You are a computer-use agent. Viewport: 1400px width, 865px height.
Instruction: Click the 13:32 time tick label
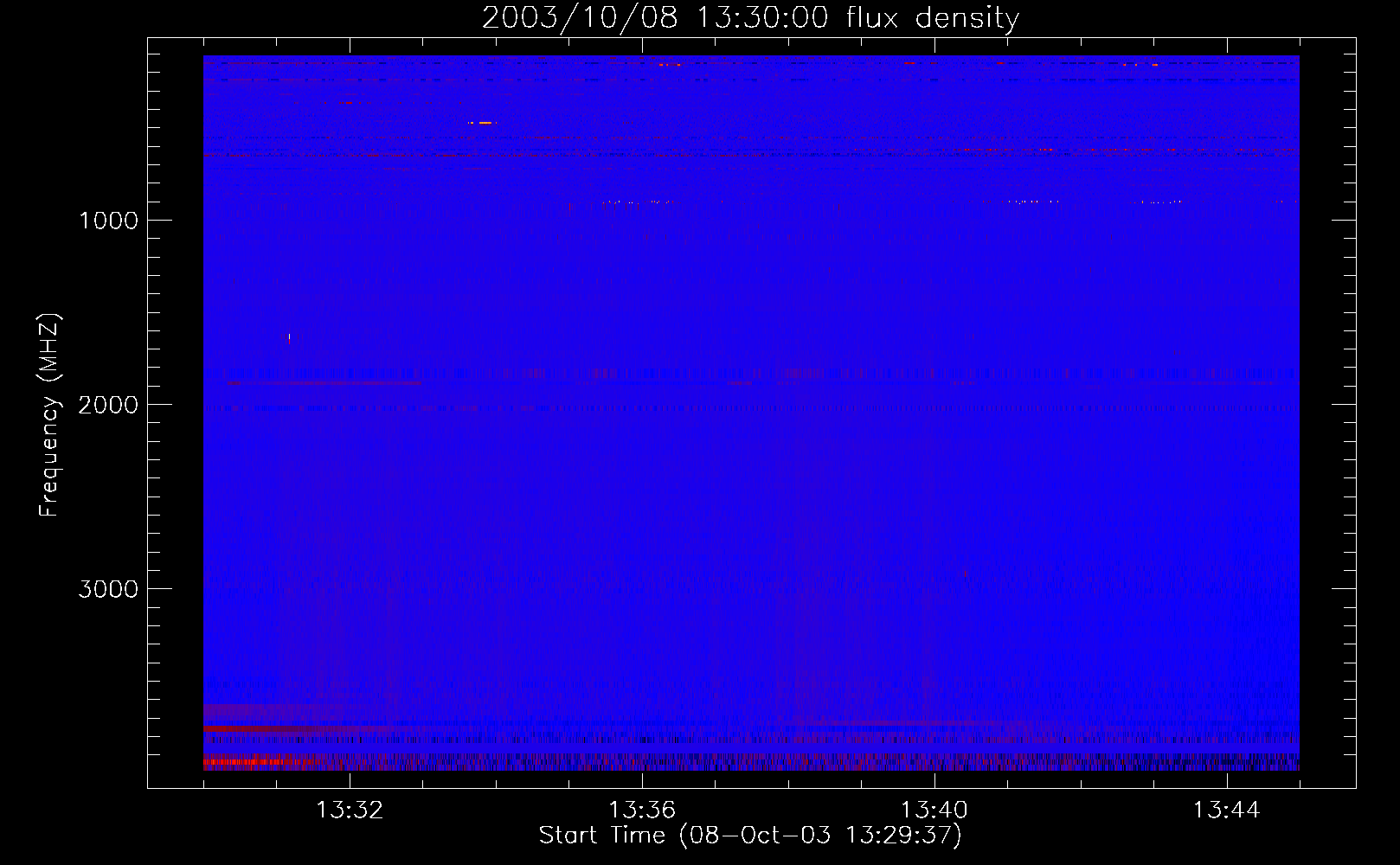coord(350,811)
